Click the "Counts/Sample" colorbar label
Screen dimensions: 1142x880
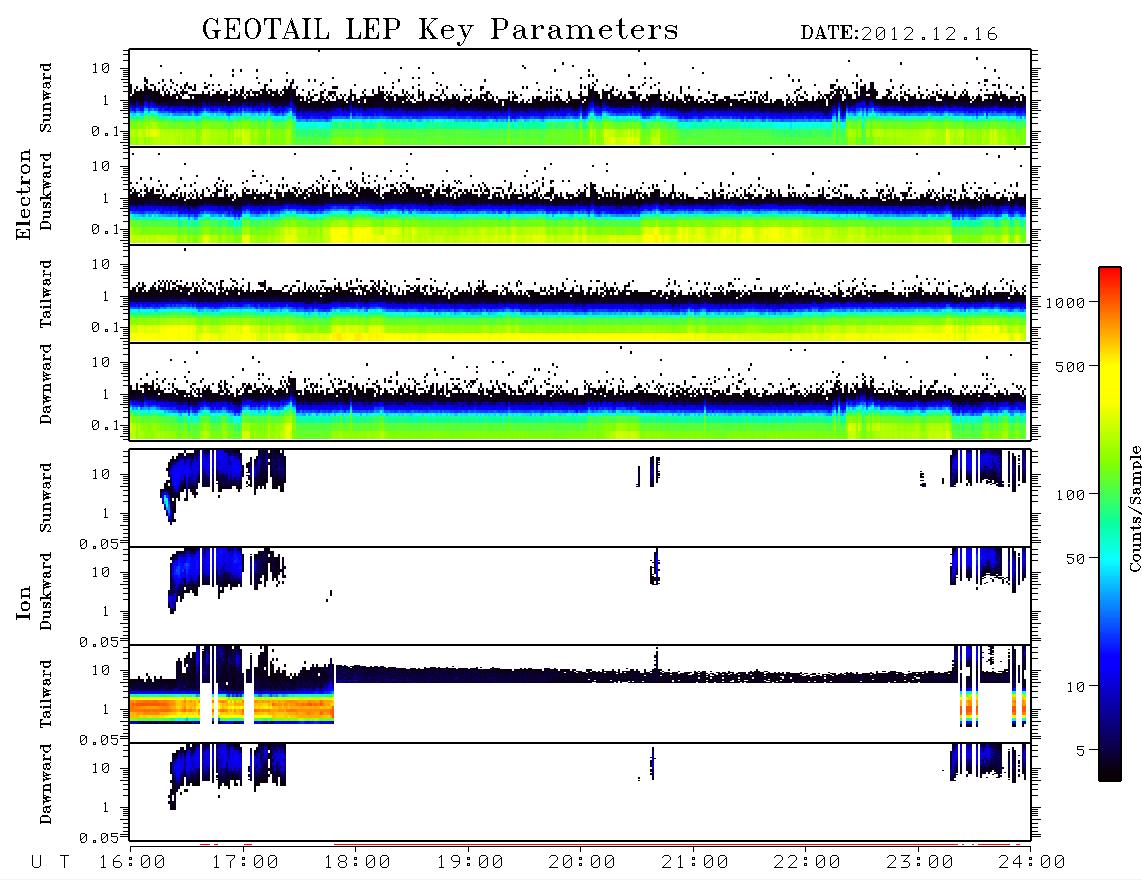point(1134,509)
